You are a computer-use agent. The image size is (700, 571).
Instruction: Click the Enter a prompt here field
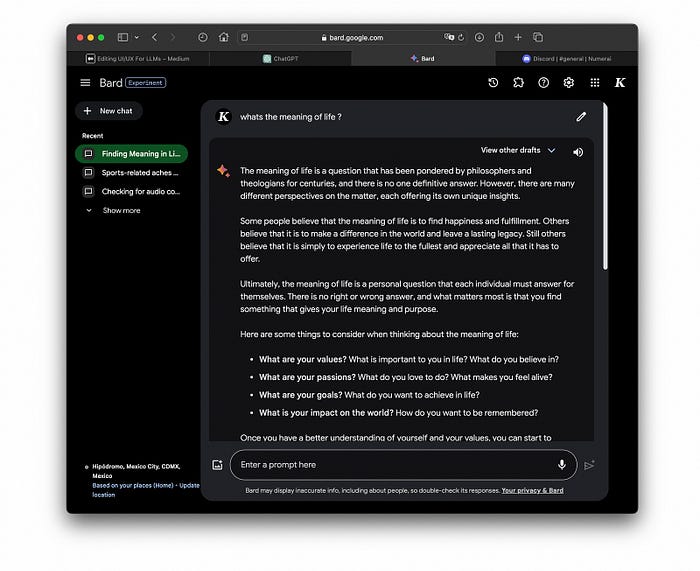[404, 465]
